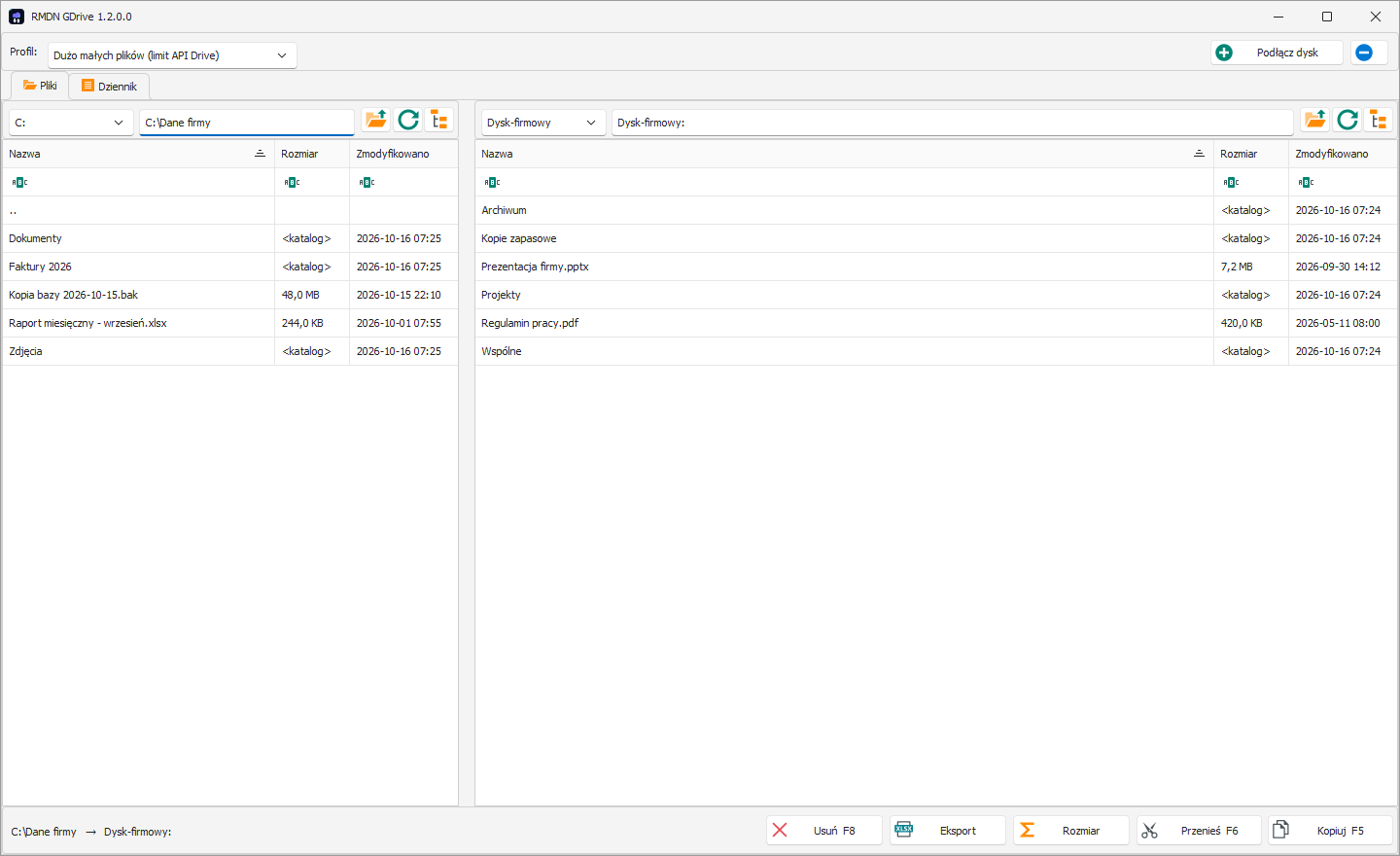Click the left panel Rozmiar filter icon
Screen dimensions: 1400x856
292,182
